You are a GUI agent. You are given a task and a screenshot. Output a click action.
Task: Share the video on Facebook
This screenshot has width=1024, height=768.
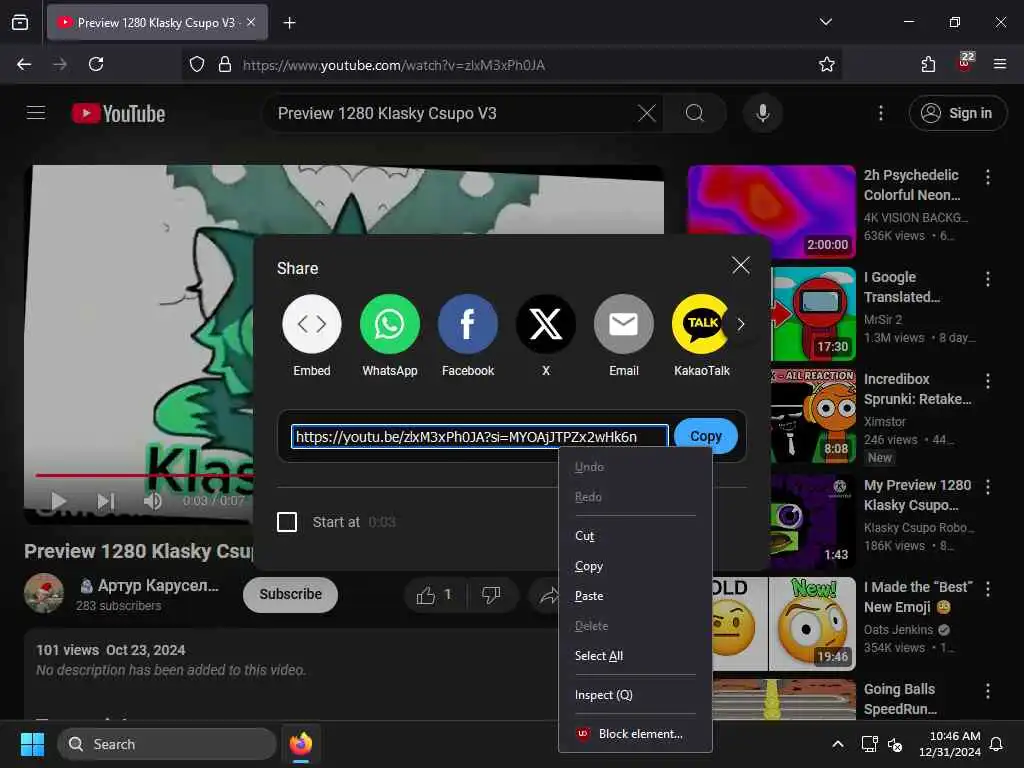click(x=468, y=324)
